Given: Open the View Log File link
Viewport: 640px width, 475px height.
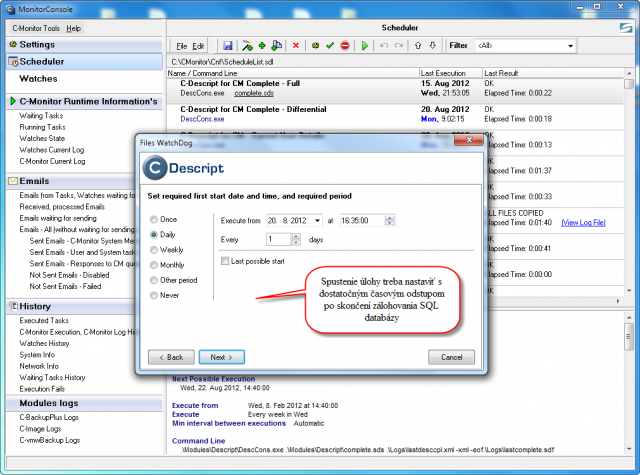Looking at the screenshot, I should tap(583, 222).
